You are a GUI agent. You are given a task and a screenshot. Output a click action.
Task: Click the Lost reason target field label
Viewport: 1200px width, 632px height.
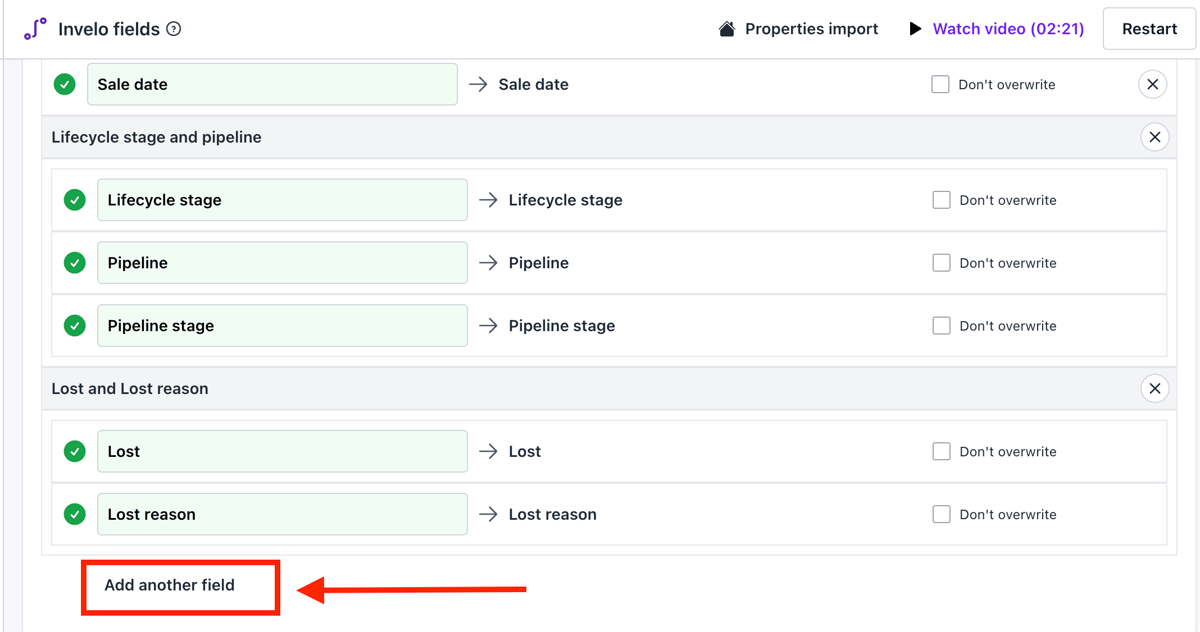(553, 515)
